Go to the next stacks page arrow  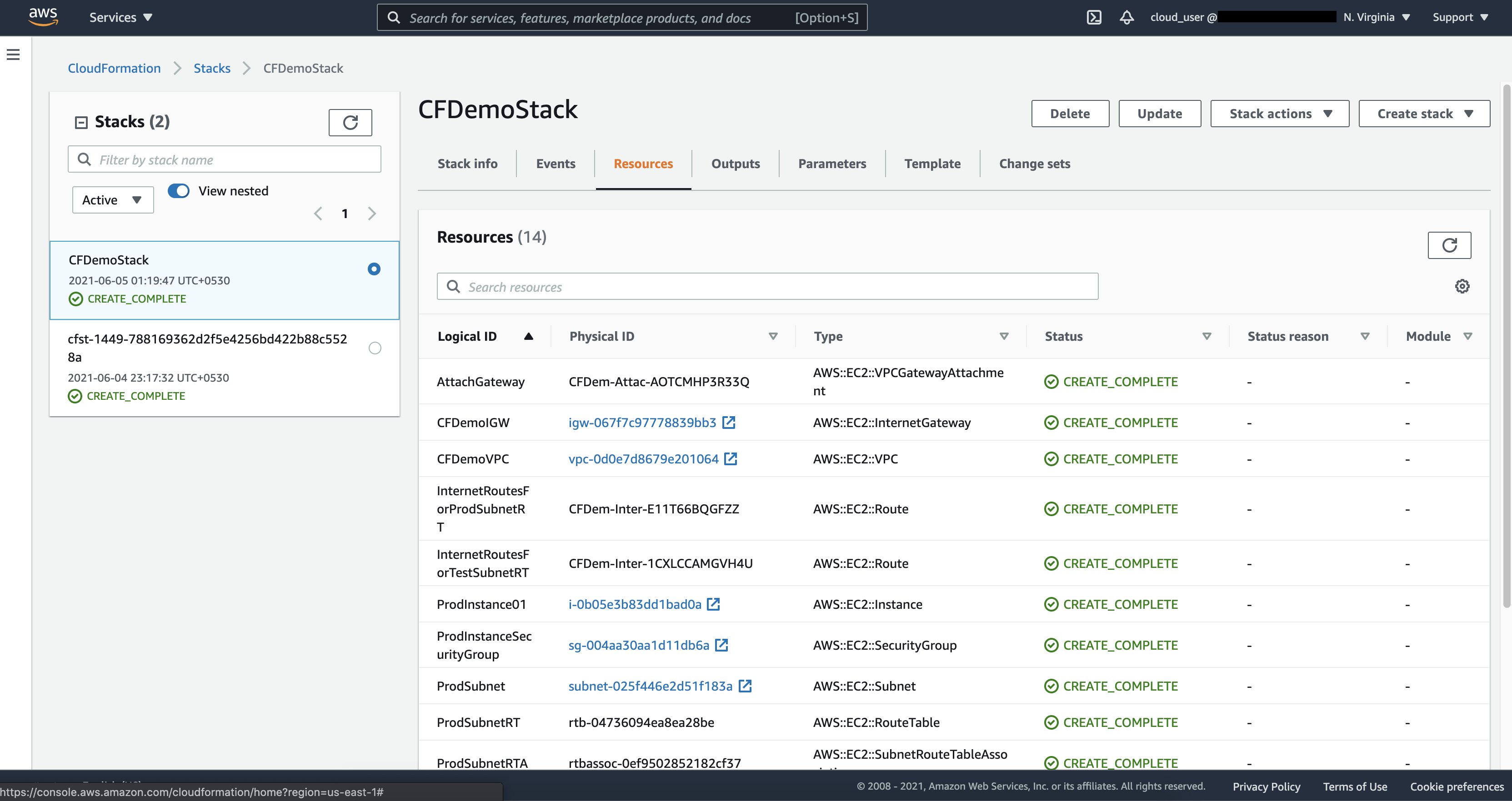(371, 214)
